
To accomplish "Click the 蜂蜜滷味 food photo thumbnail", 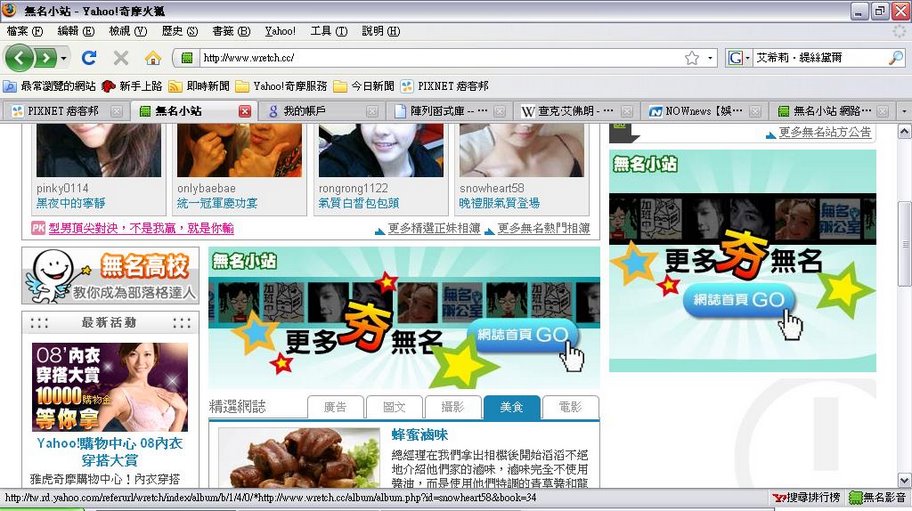I will coord(299,458).
